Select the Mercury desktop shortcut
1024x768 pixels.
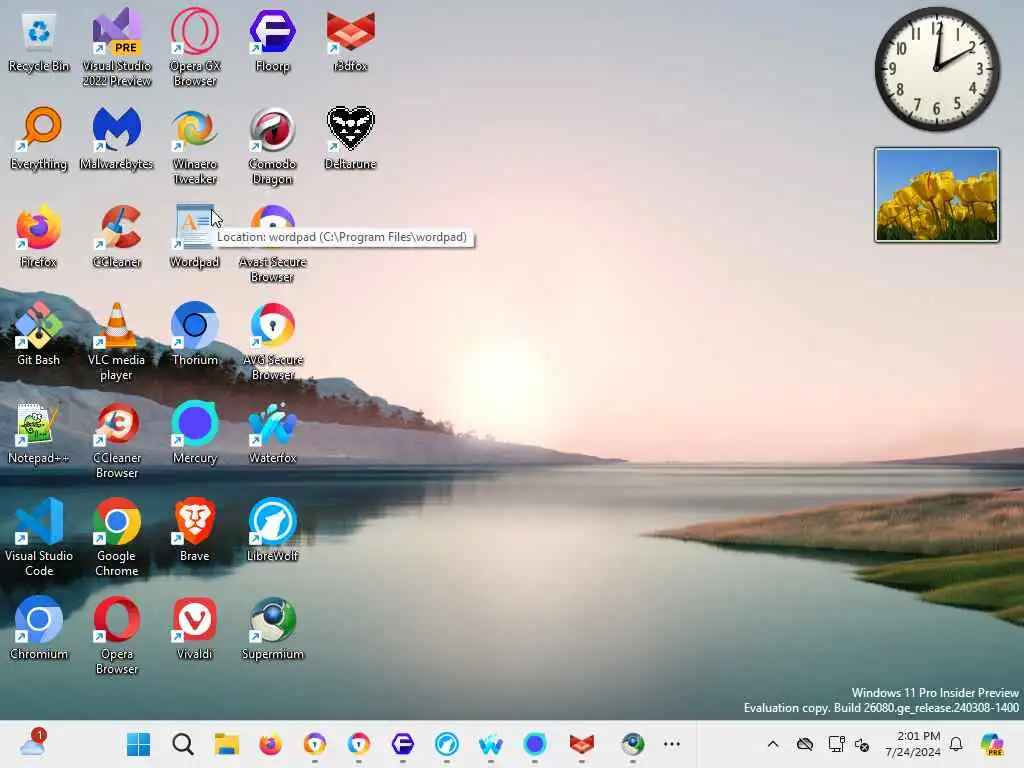coord(195,432)
